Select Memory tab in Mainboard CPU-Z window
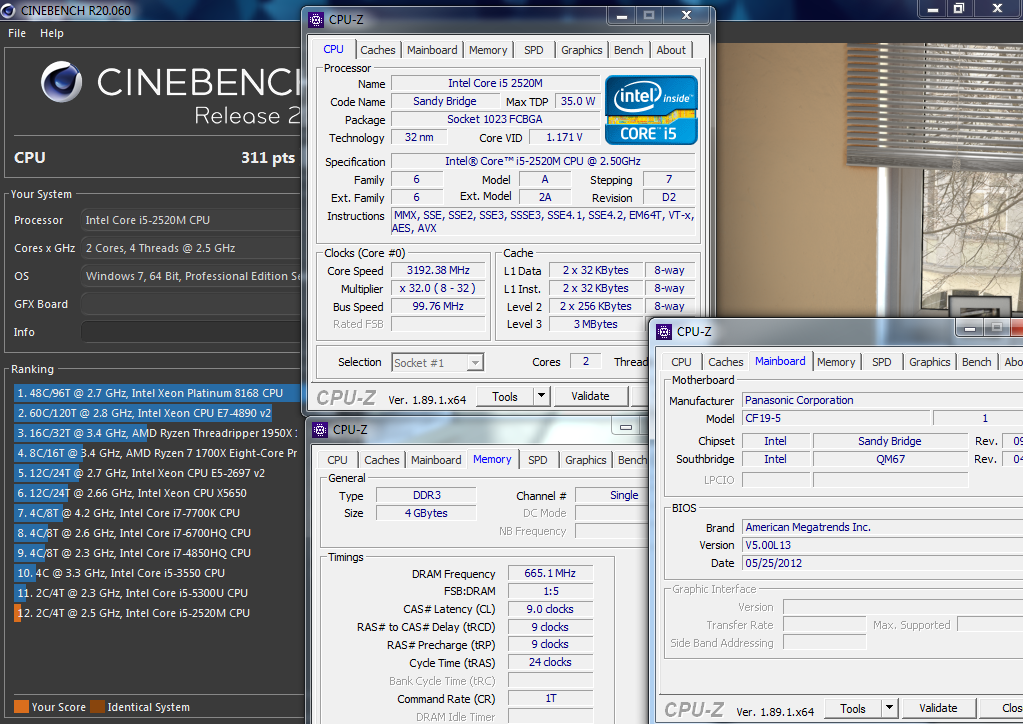This screenshot has height=724, width=1023. (836, 362)
